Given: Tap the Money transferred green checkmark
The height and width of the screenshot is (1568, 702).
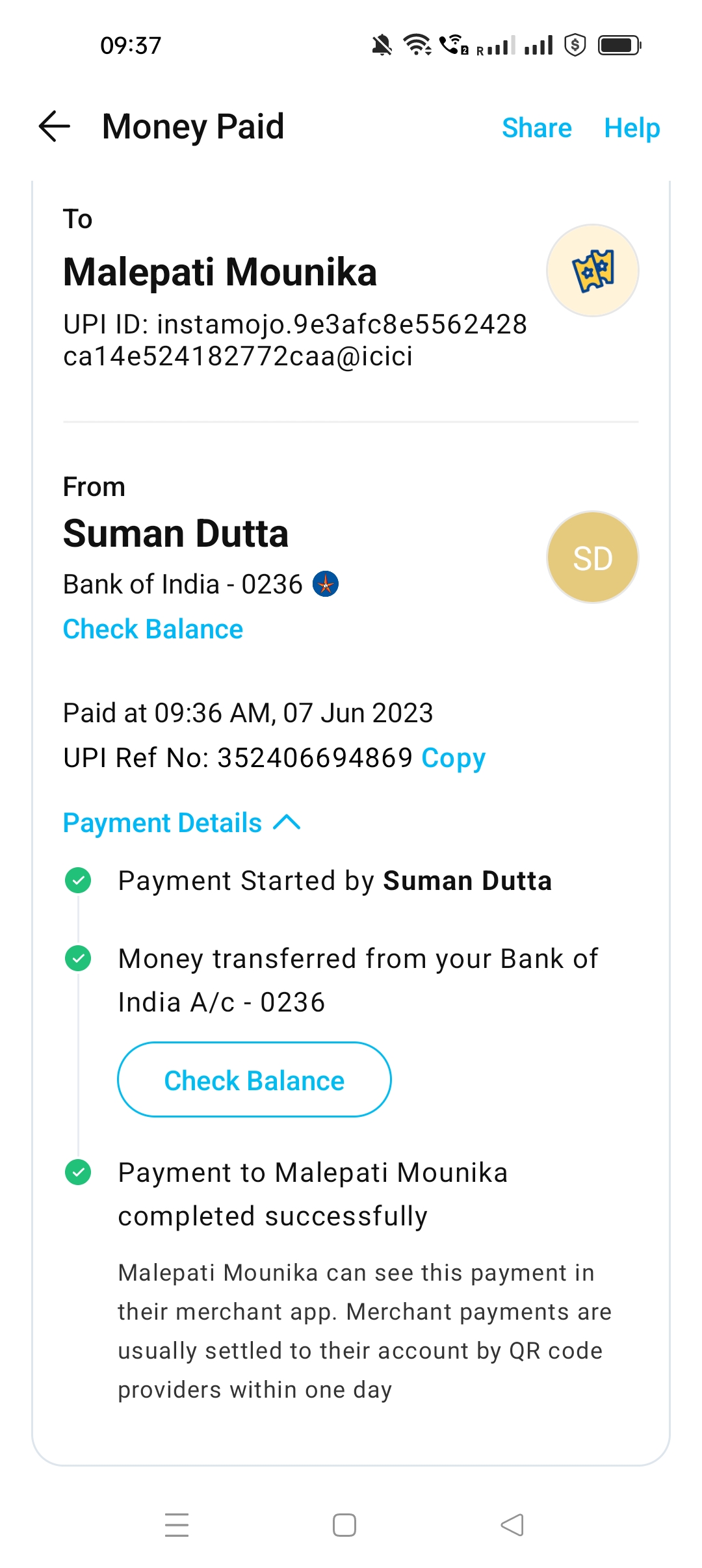Looking at the screenshot, I should [x=79, y=958].
